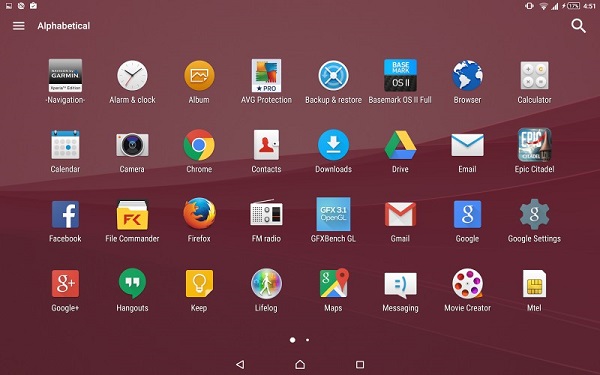600x375 pixels.
Task: Open the Garmin Navigation app
Action: point(65,75)
